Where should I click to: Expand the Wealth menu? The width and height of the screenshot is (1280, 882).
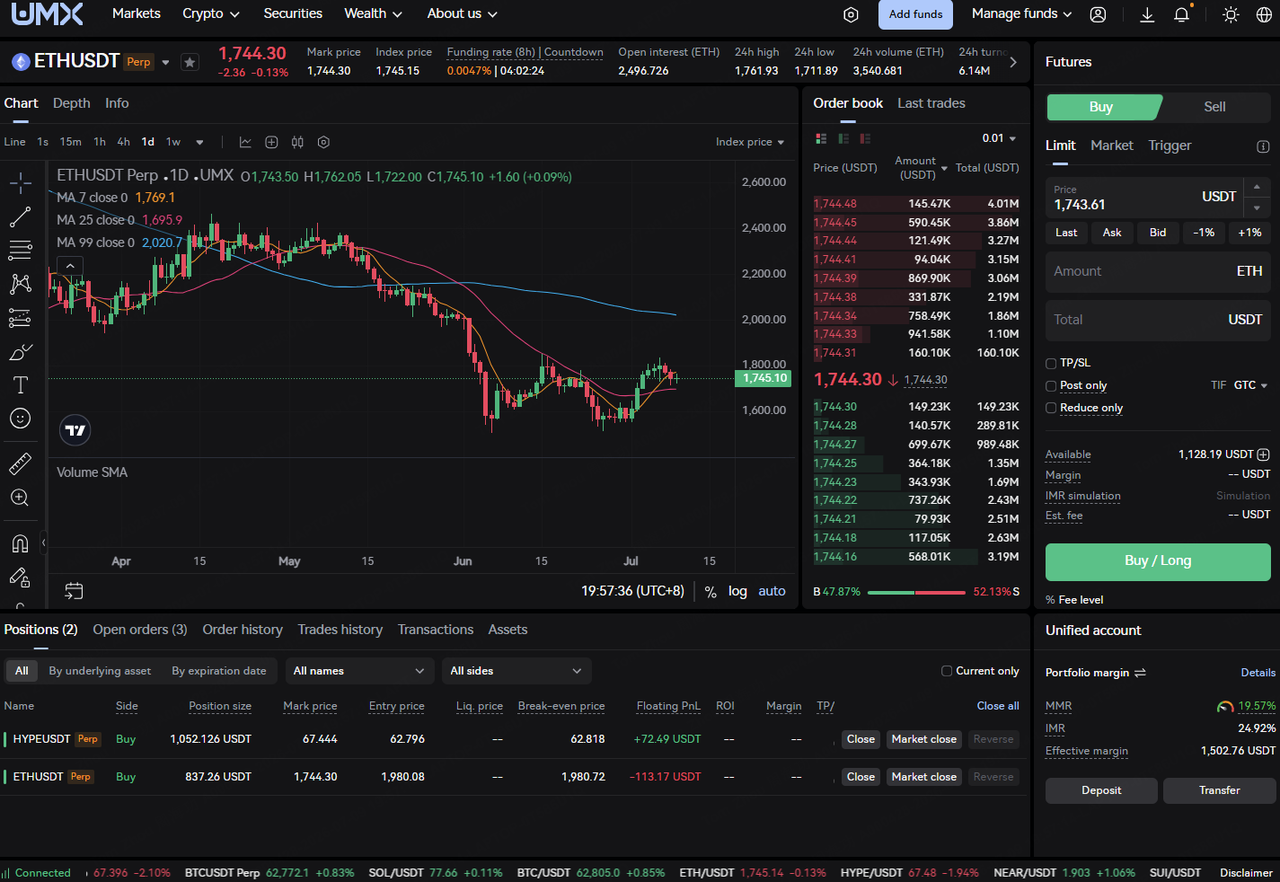click(373, 14)
